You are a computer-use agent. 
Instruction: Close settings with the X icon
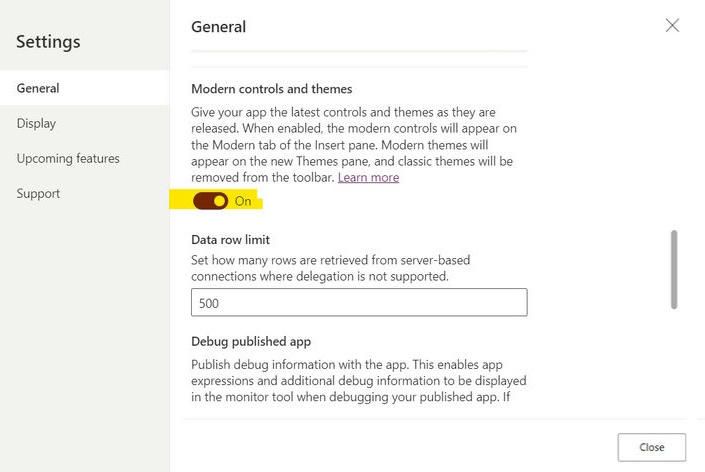coord(672,26)
